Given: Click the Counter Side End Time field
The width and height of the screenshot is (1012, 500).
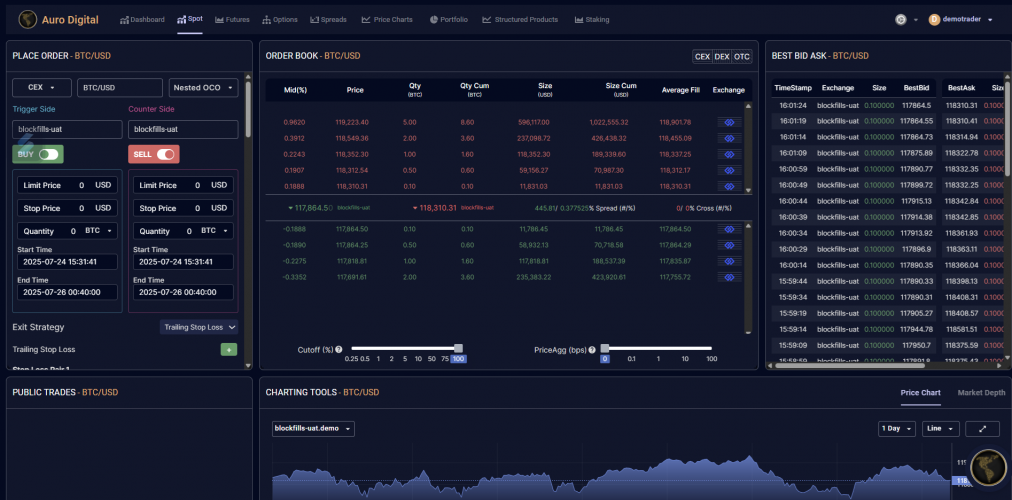Looking at the screenshot, I should pyautogui.click(x=183, y=292).
